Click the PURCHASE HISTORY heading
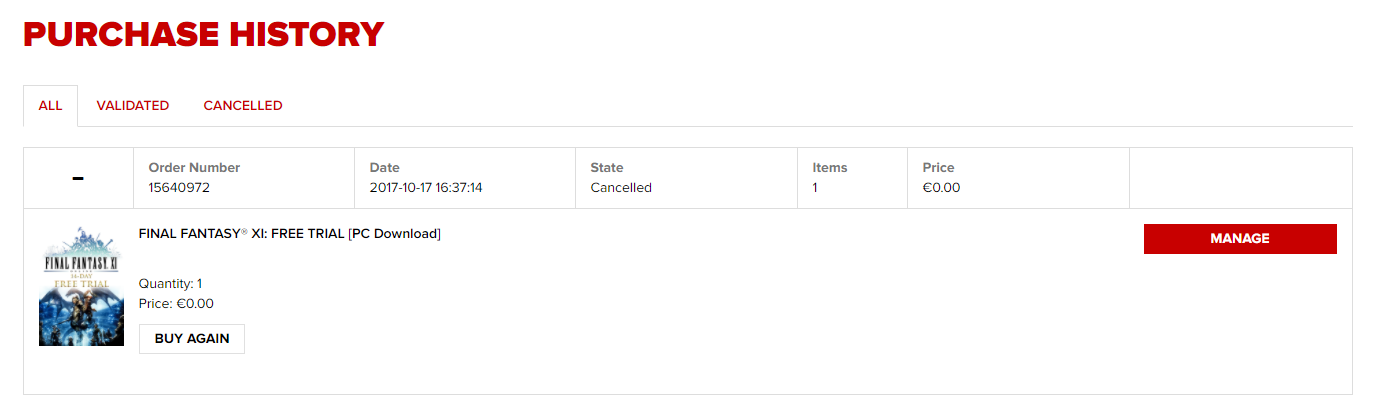Image resolution: width=1377 pixels, height=409 pixels. point(203,35)
